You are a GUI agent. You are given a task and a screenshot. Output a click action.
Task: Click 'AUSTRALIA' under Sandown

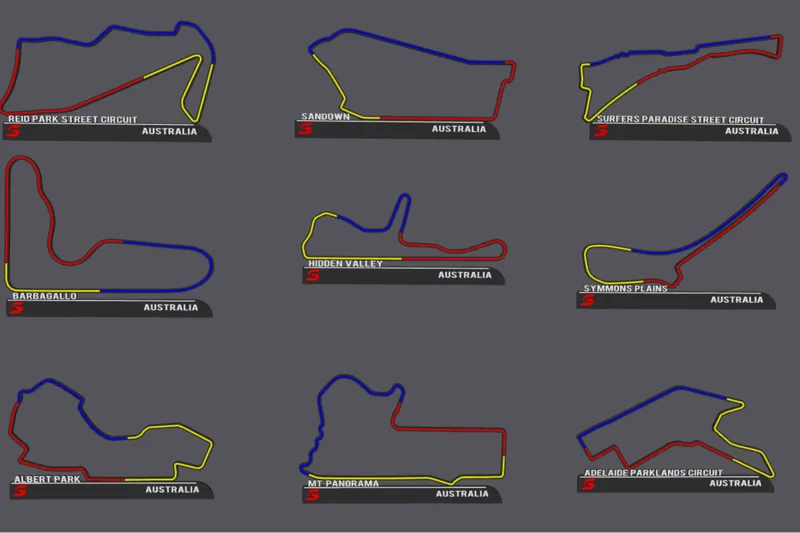[x=459, y=129]
